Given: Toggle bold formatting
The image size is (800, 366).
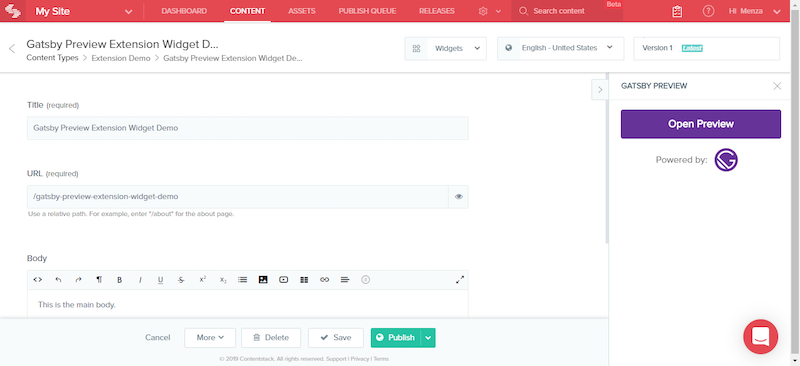Looking at the screenshot, I should click(x=119, y=280).
